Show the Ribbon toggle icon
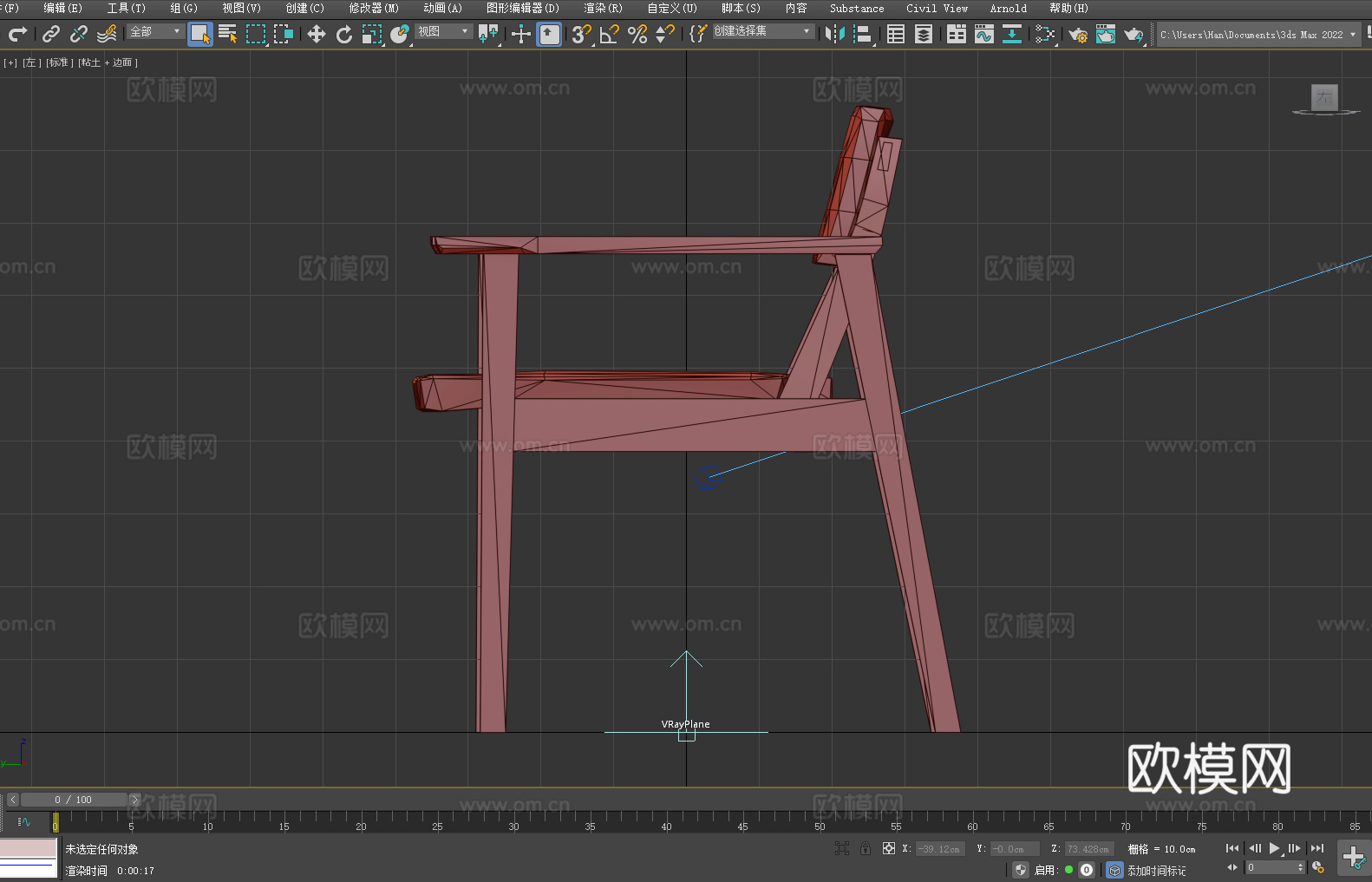This screenshot has height=882, width=1372. tap(957, 34)
